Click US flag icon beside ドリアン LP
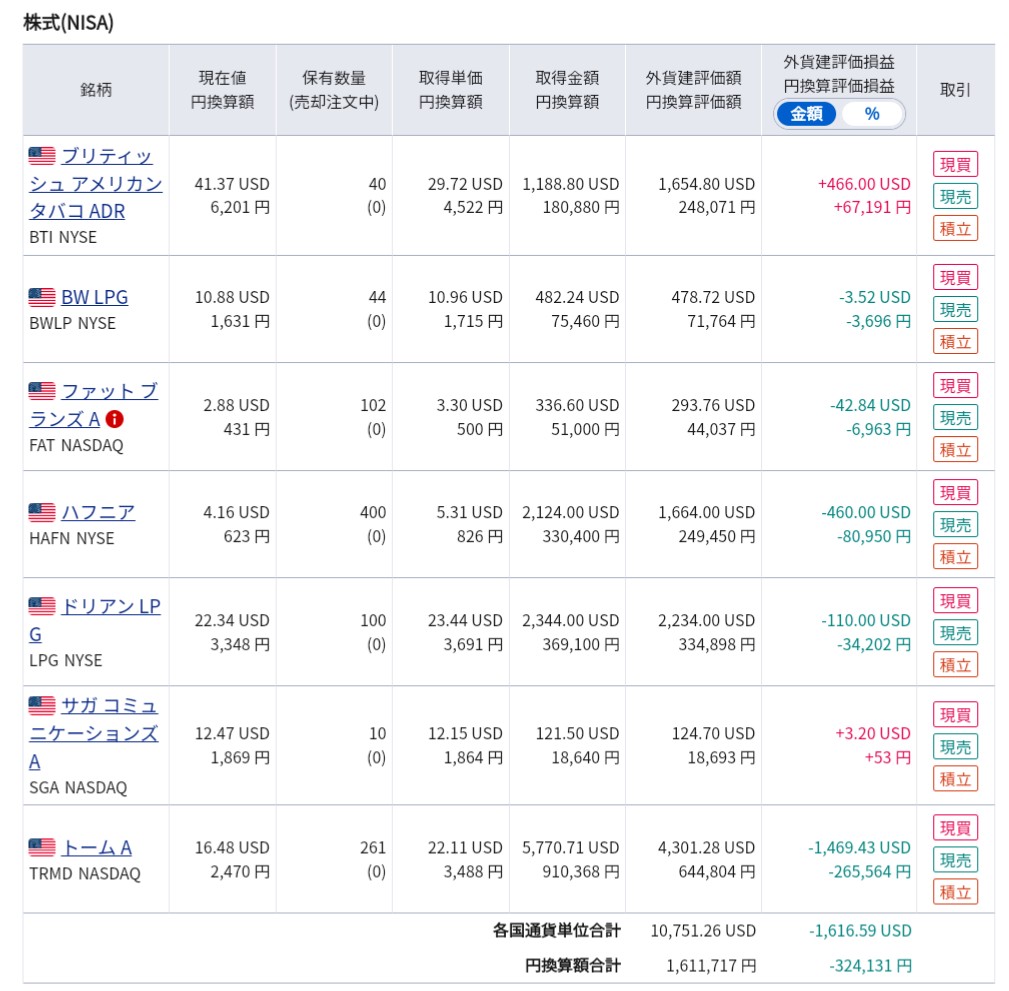This screenshot has width=1009, height=991. pyautogui.click(x=42, y=606)
